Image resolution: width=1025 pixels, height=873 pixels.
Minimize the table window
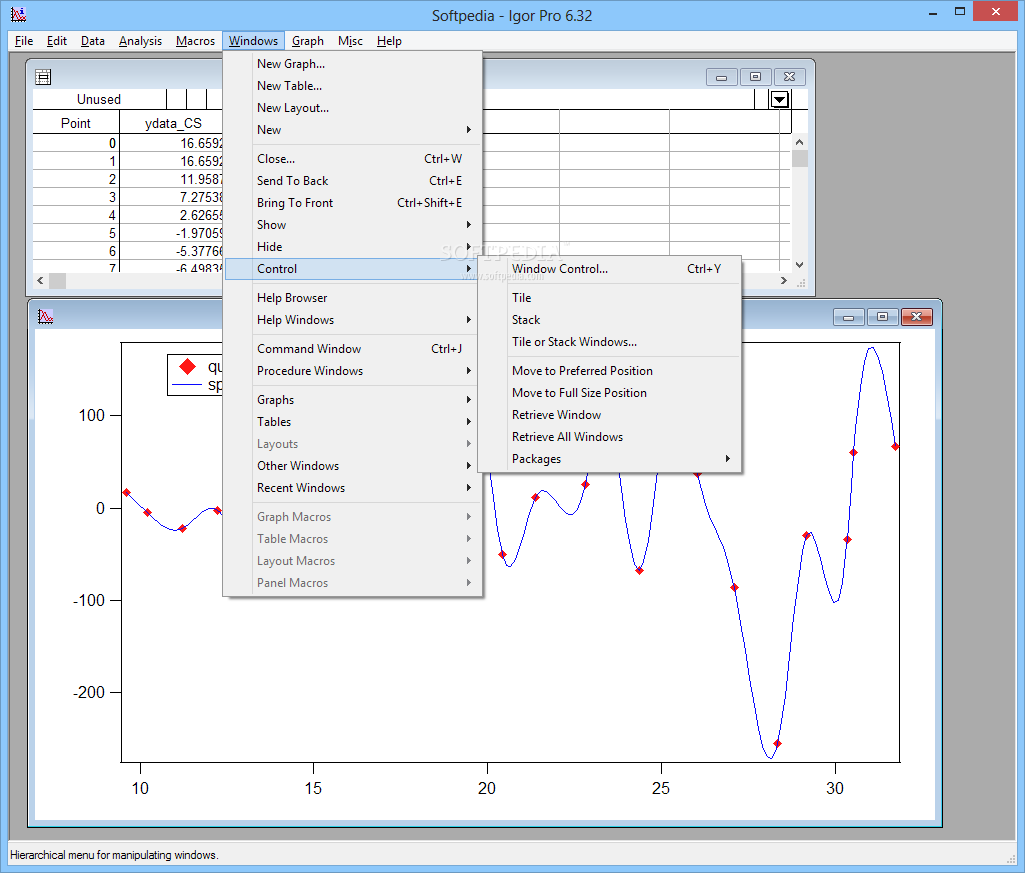pos(722,77)
